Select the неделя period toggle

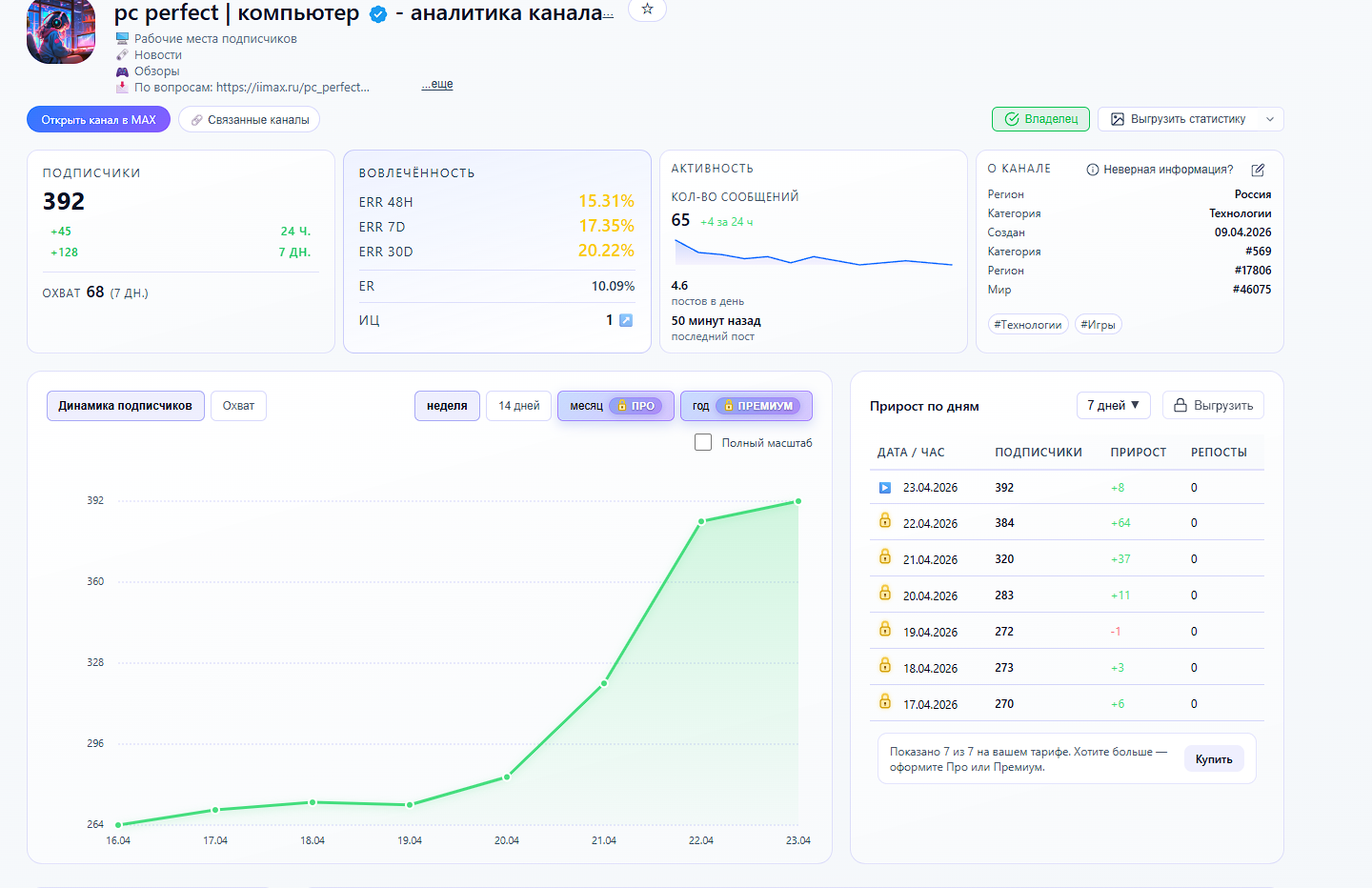point(447,406)
